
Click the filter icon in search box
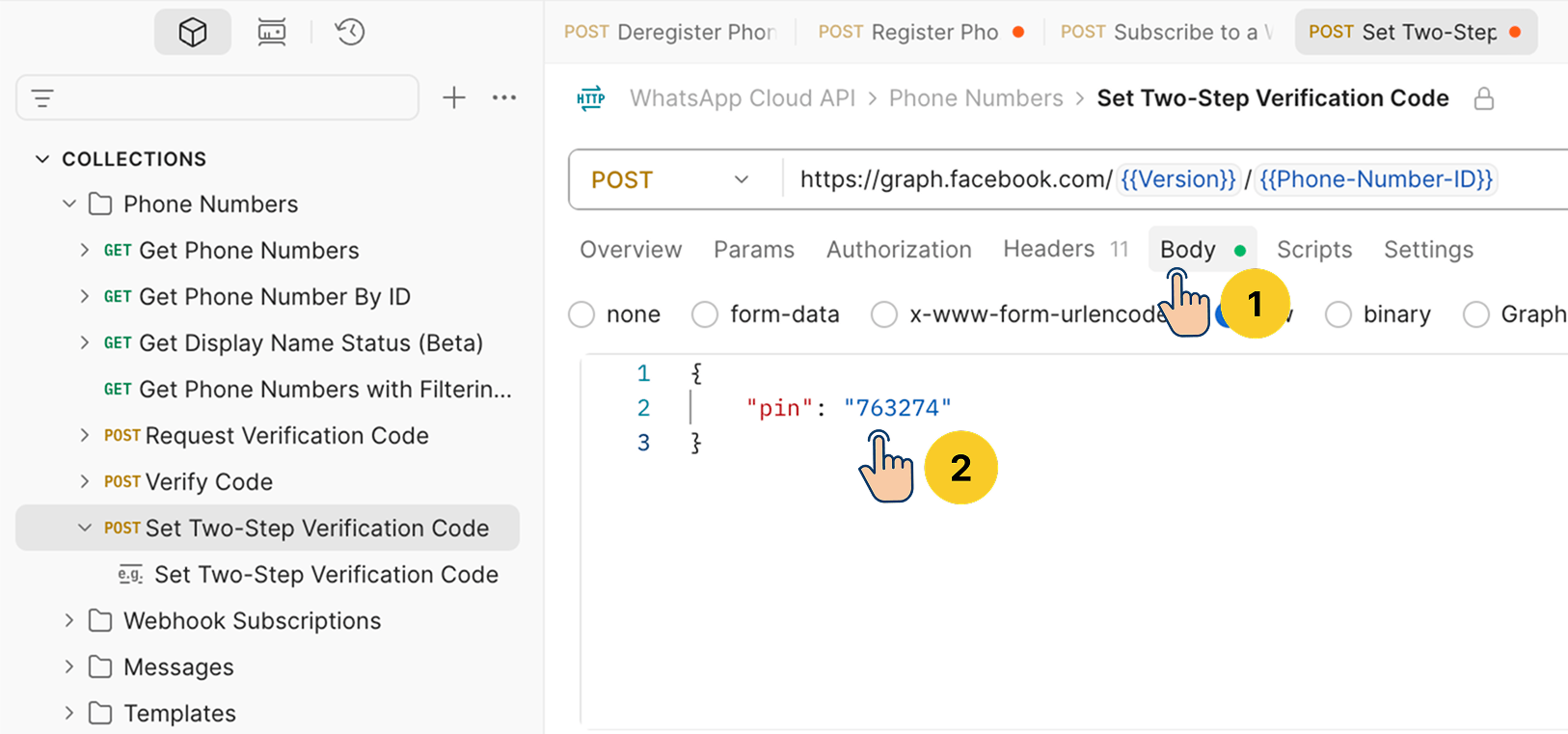point(42,98)
